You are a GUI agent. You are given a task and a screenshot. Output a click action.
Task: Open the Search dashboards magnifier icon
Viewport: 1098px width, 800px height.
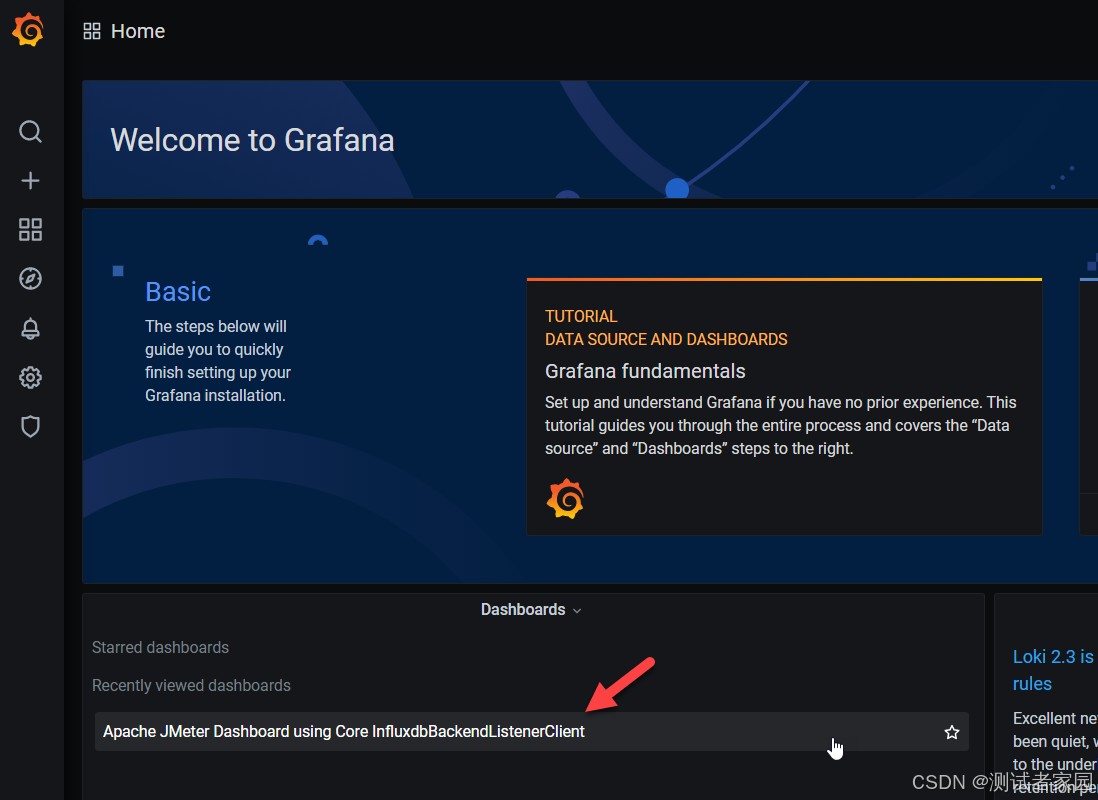pyautogui.click(x=30, y=131)
